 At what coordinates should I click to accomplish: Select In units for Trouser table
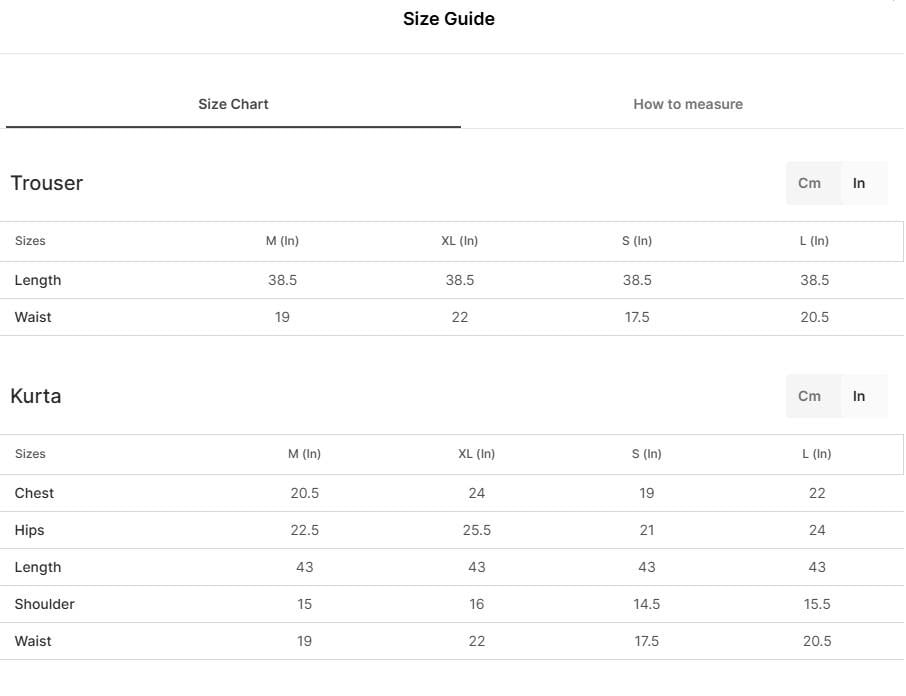point(859,183)
